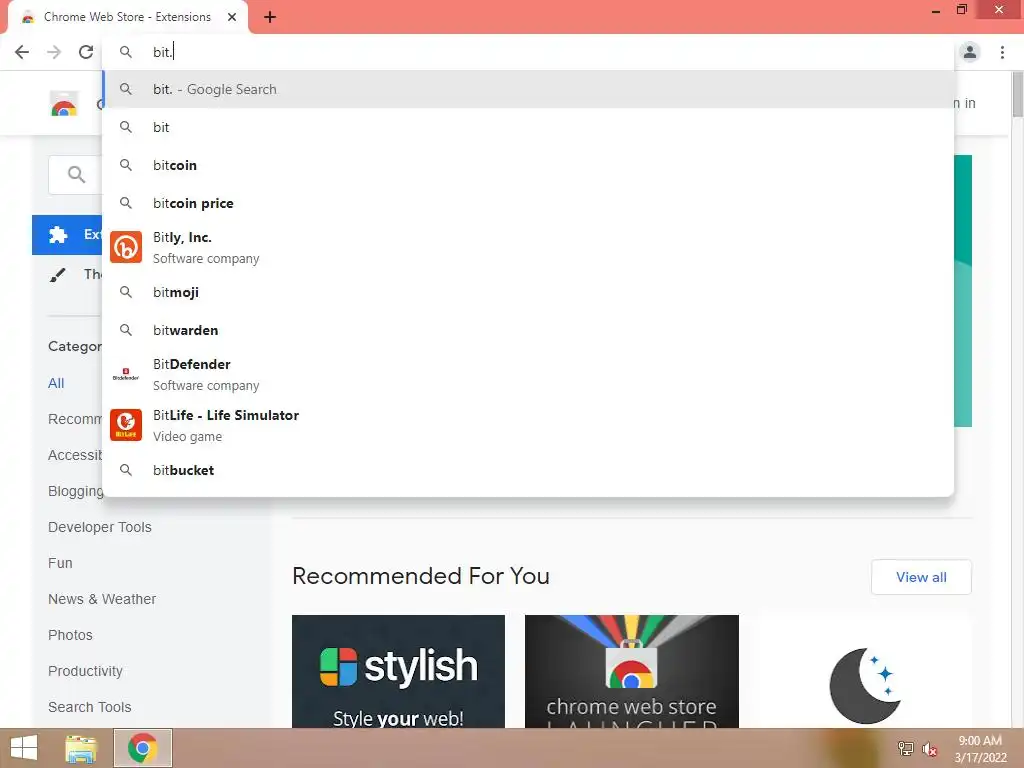This screenshot has width=1024, height=768.
Task: Open the taskbar clock showing 9:00 AM
Action: (x=980, y=749)
